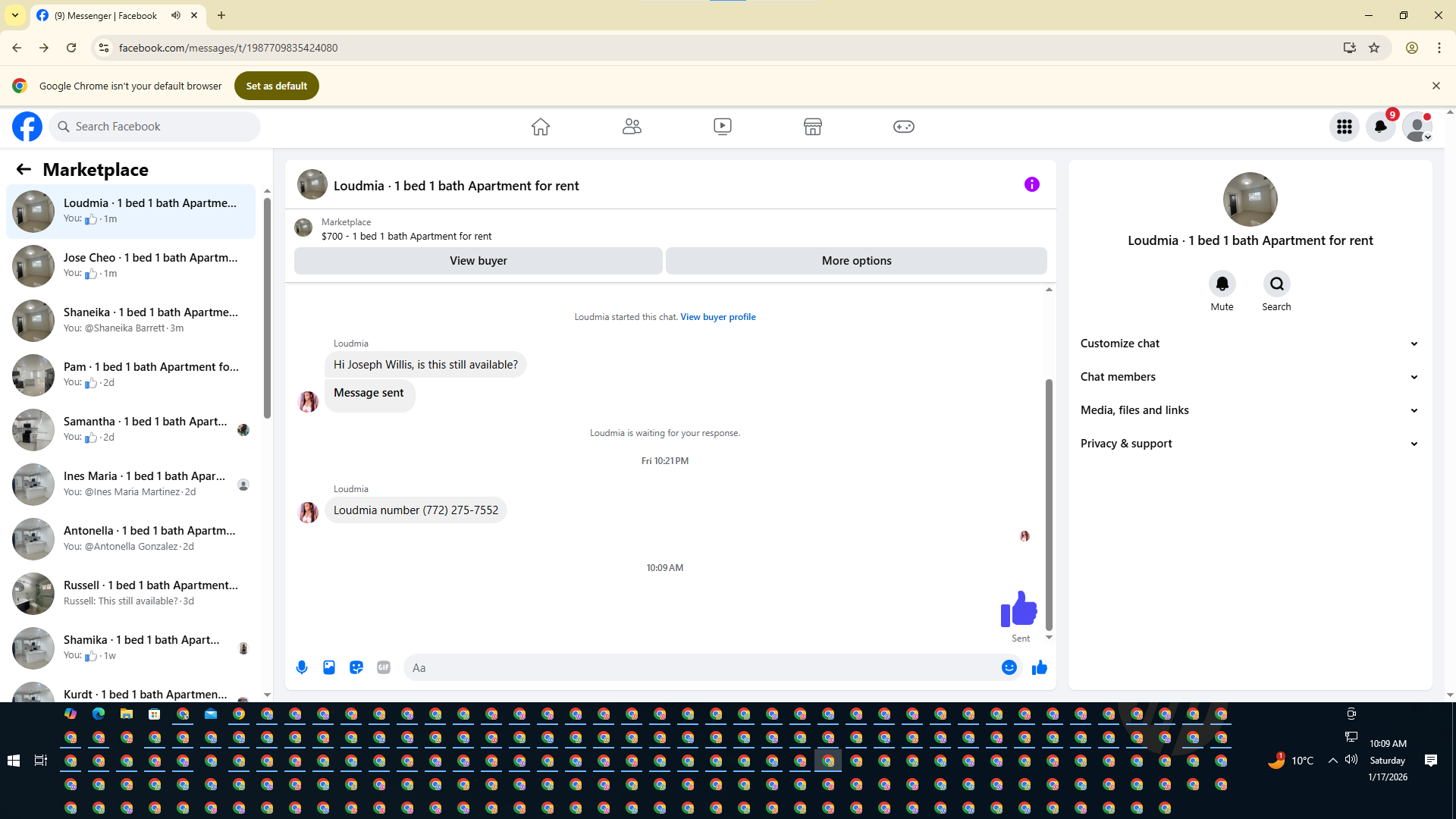The width and height of the screenshot is (1456, 819).
Task: Open the sticker picker icon
Action: [x=356, y=667]
